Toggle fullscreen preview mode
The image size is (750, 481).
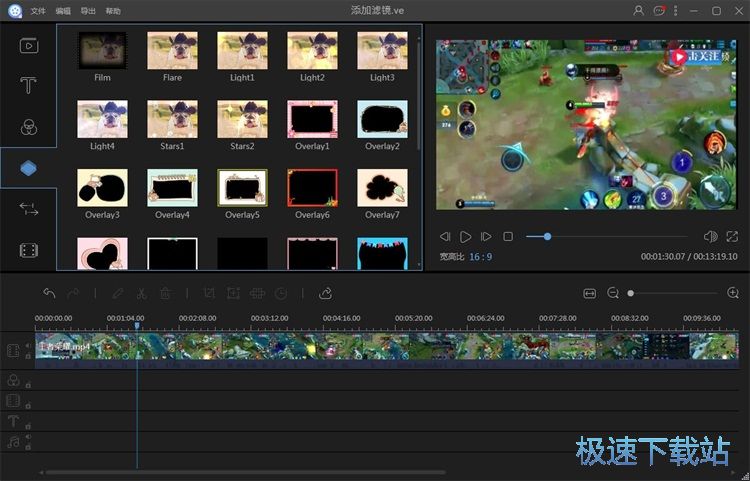[733, 236]
